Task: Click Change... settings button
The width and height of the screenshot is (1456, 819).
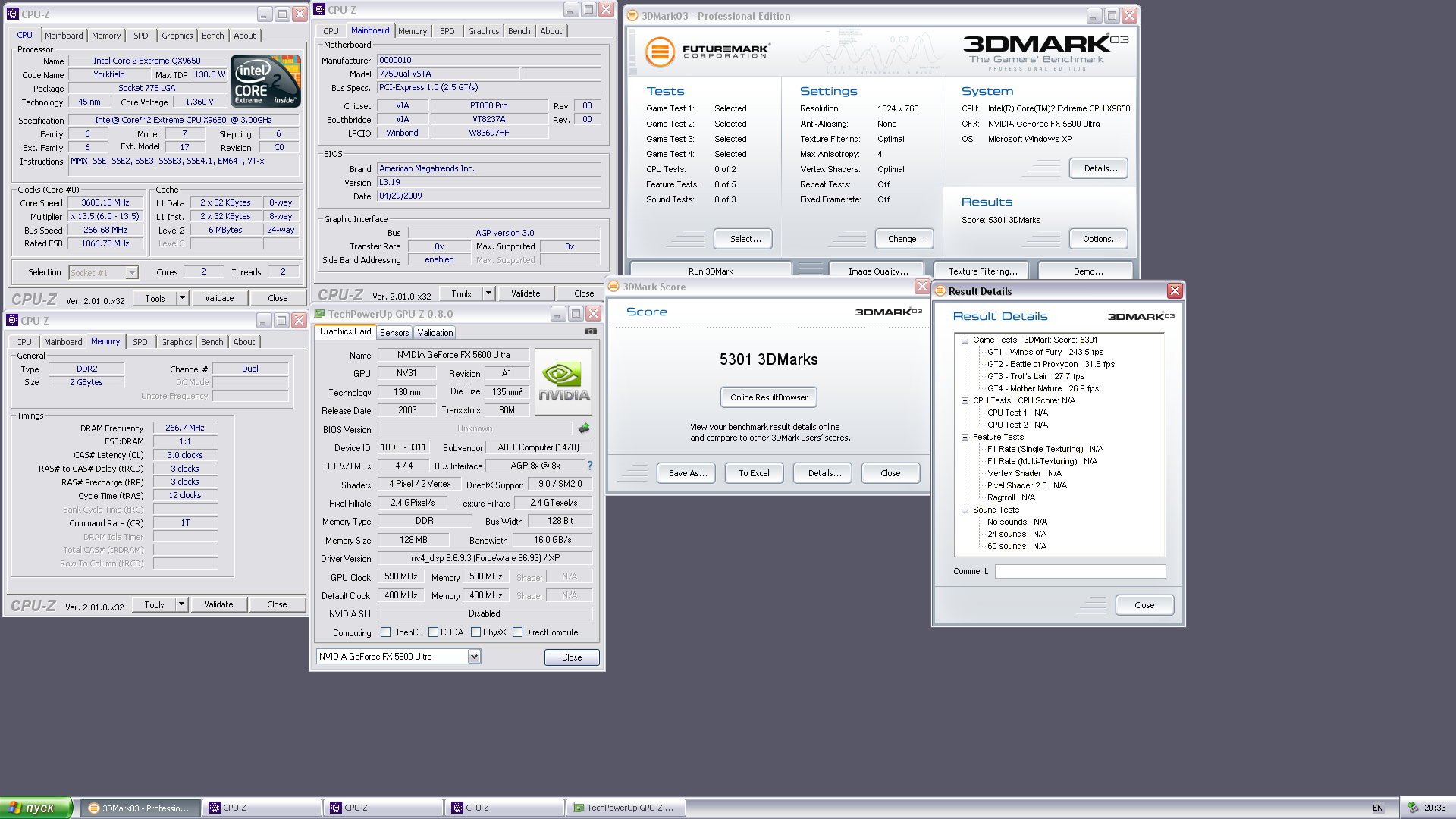Action: [x=904, y=239]
